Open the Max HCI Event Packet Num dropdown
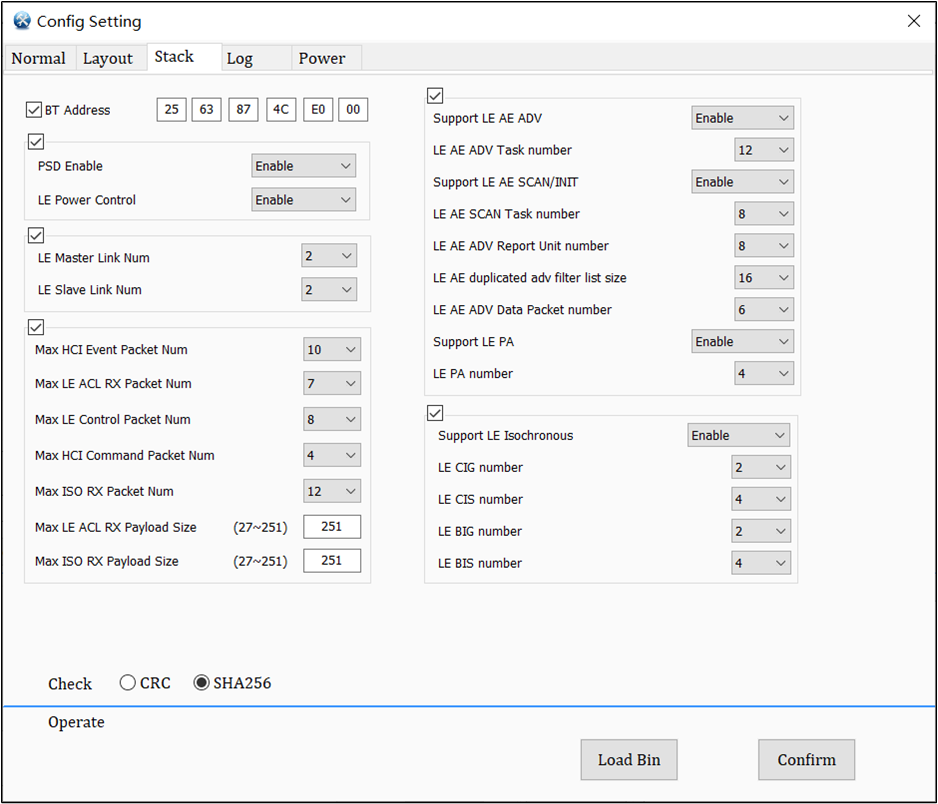938x804 pixels. [x=331, y=349]
